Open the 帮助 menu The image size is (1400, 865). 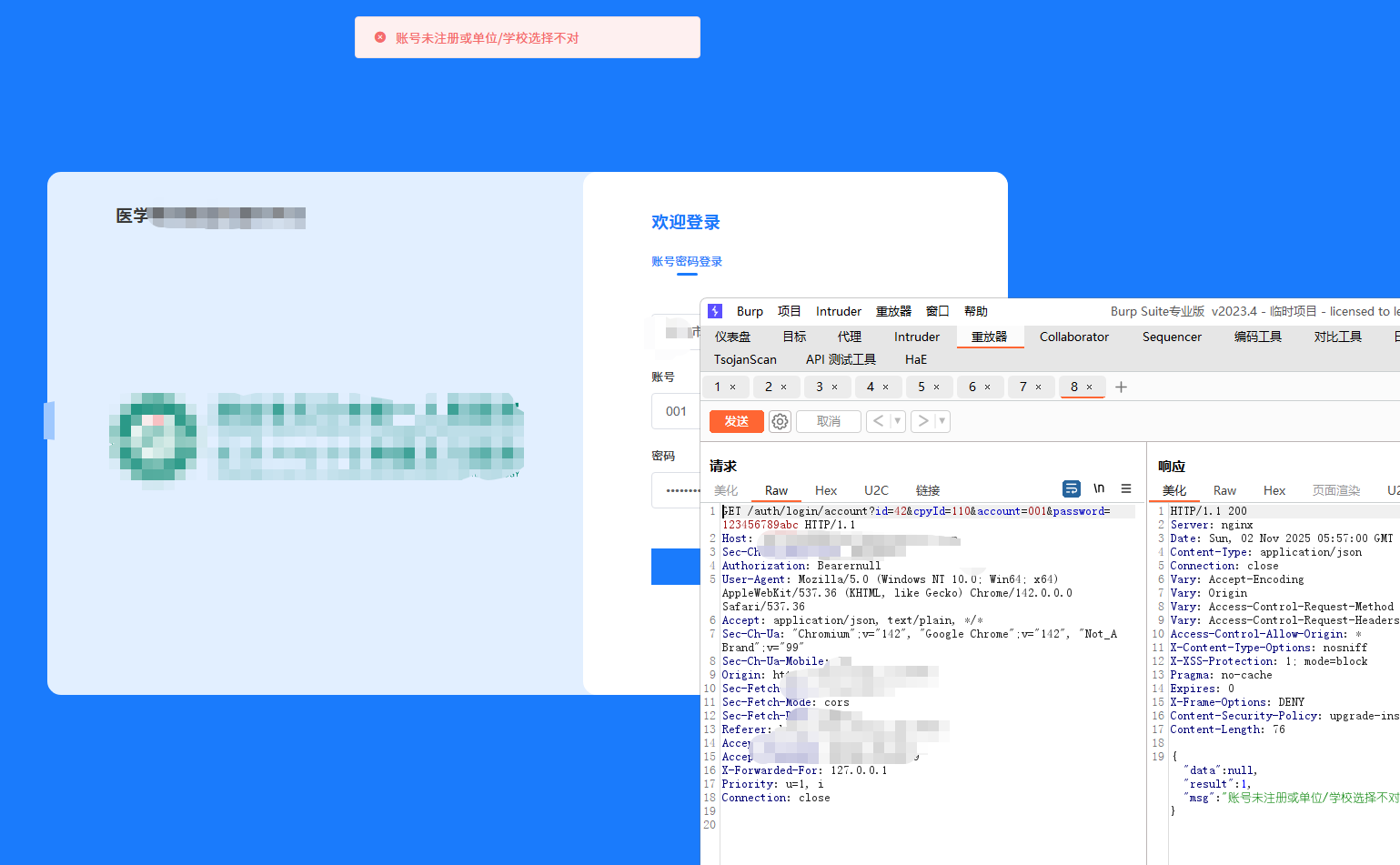tap(975, 311)
